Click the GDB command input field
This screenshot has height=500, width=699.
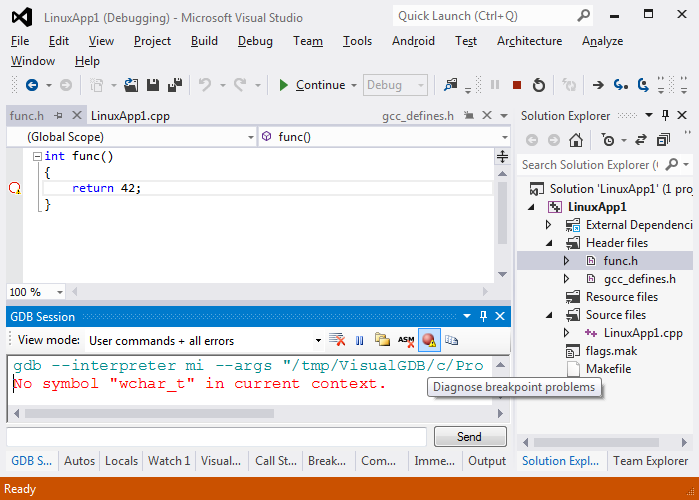216,437
